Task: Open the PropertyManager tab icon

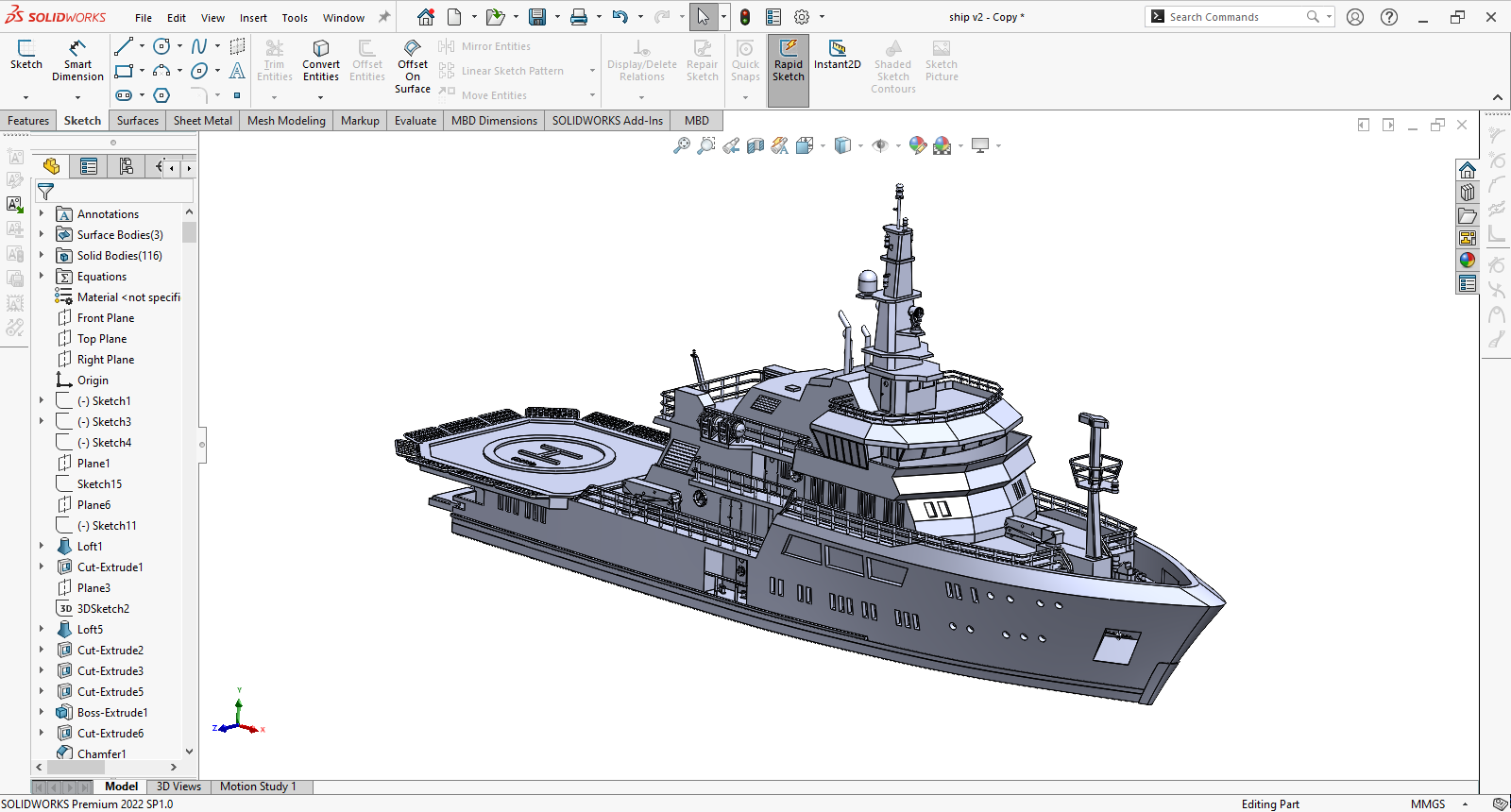Action: [89, 167]
